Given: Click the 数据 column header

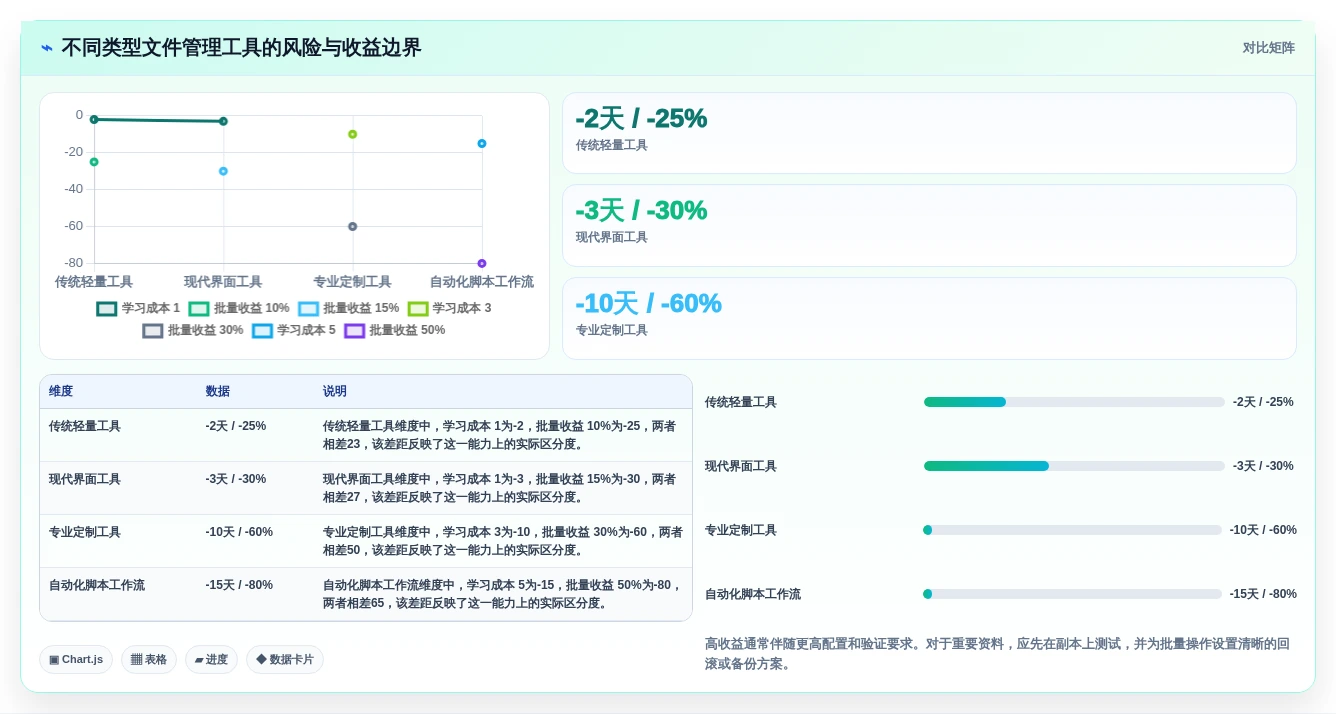Looking at the screenshot, I should (x=218, y=391).
